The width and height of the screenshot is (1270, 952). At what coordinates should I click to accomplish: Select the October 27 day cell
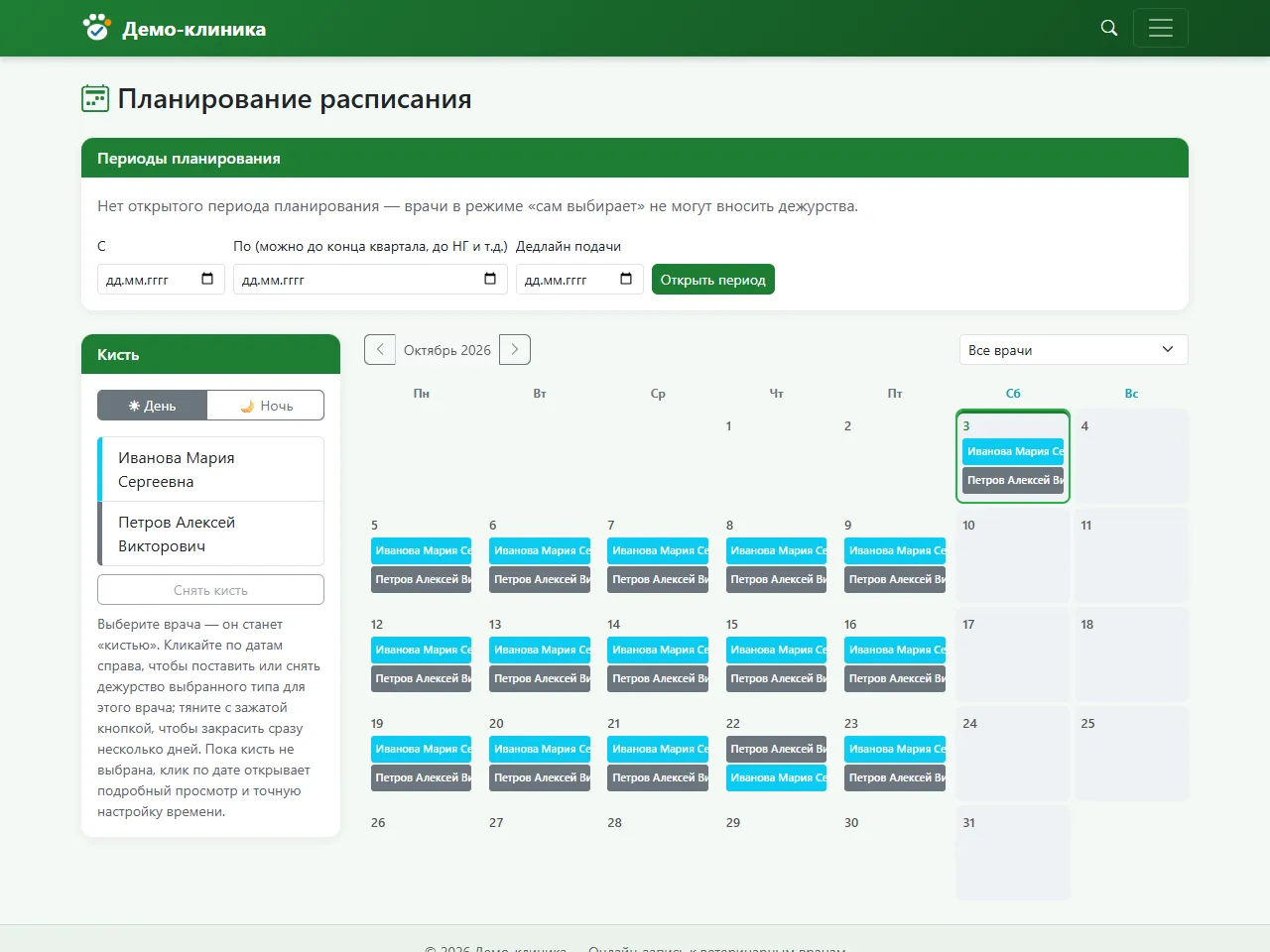(x=540, y=853)
